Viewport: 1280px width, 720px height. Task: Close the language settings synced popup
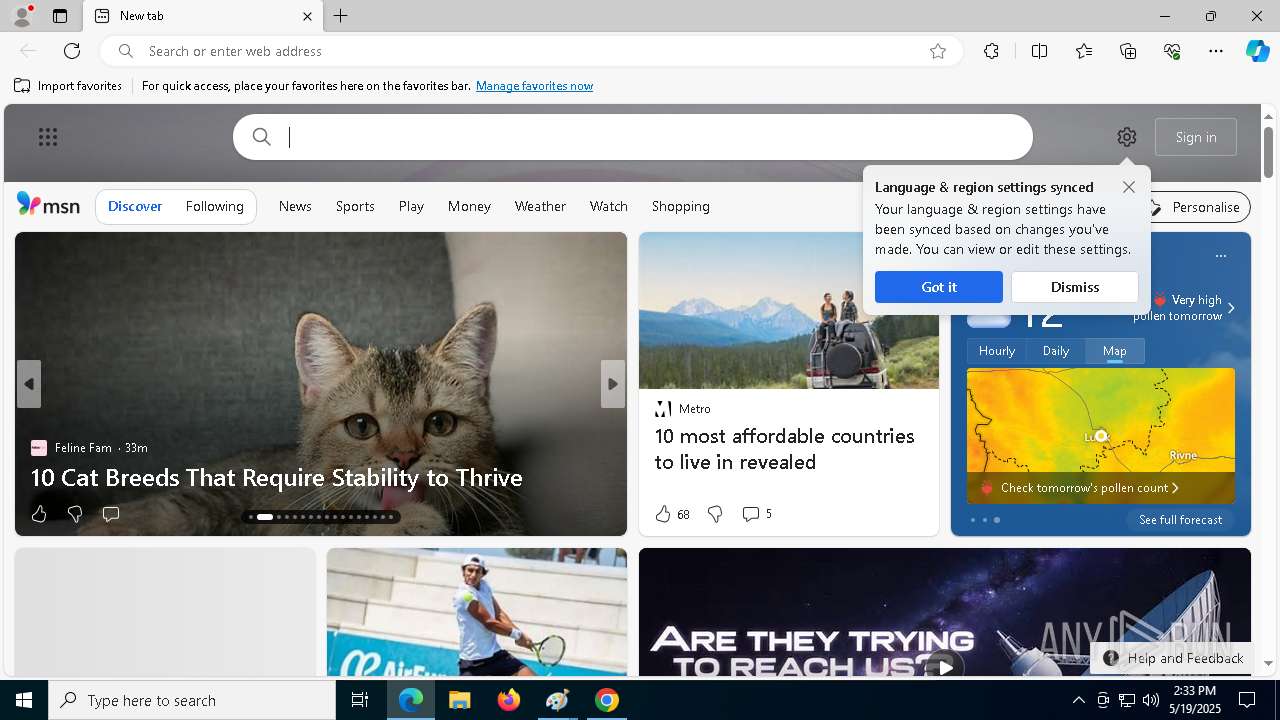tap(1129, 187)
